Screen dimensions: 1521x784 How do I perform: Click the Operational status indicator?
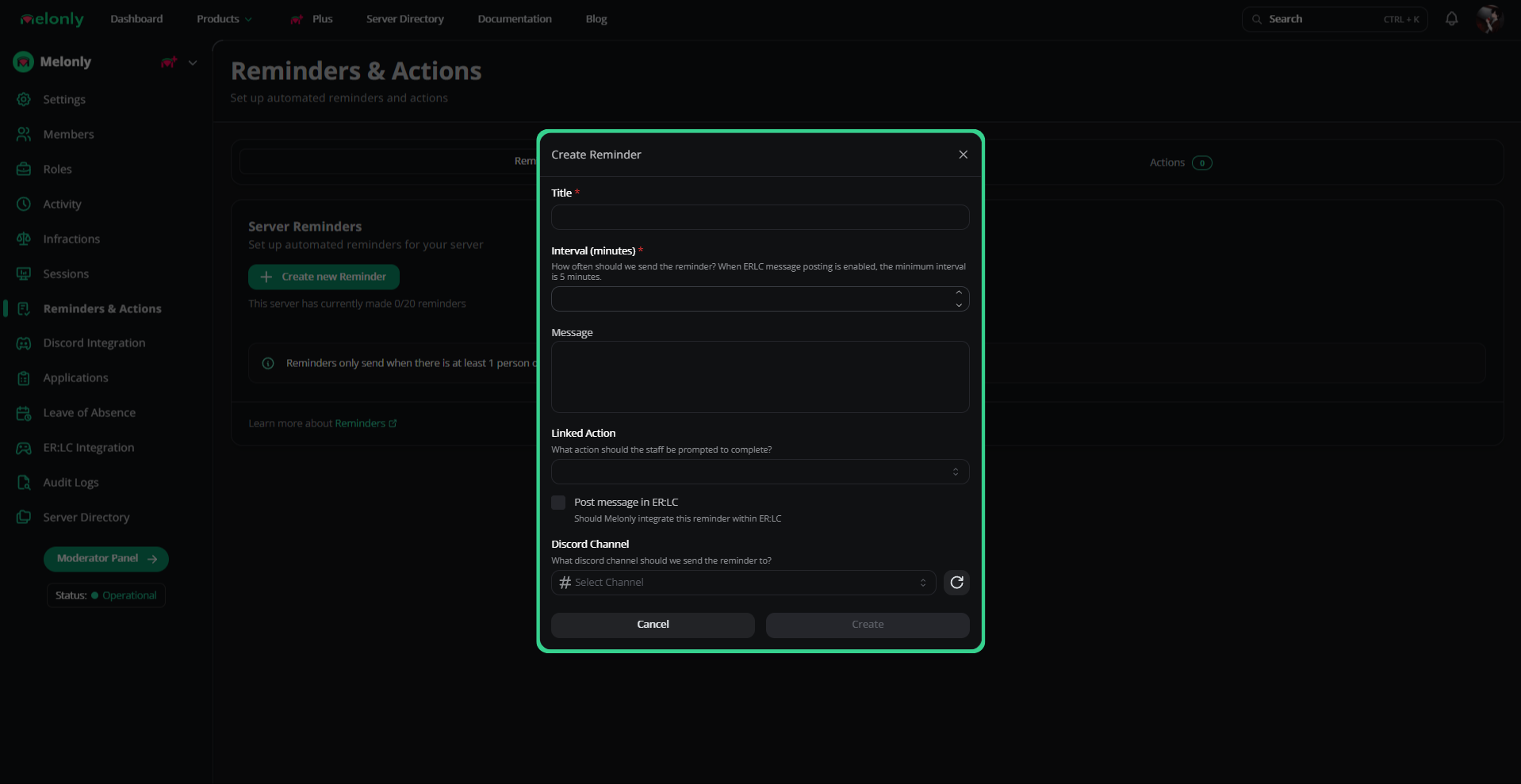click(x=106, y=595)
